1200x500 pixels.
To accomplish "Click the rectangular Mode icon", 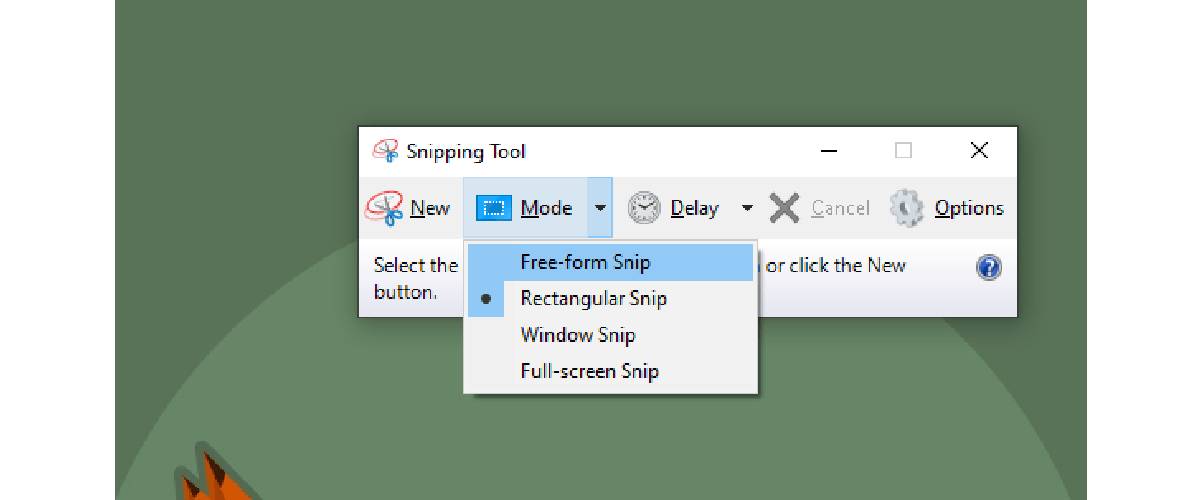I will (x=493, y=208).
